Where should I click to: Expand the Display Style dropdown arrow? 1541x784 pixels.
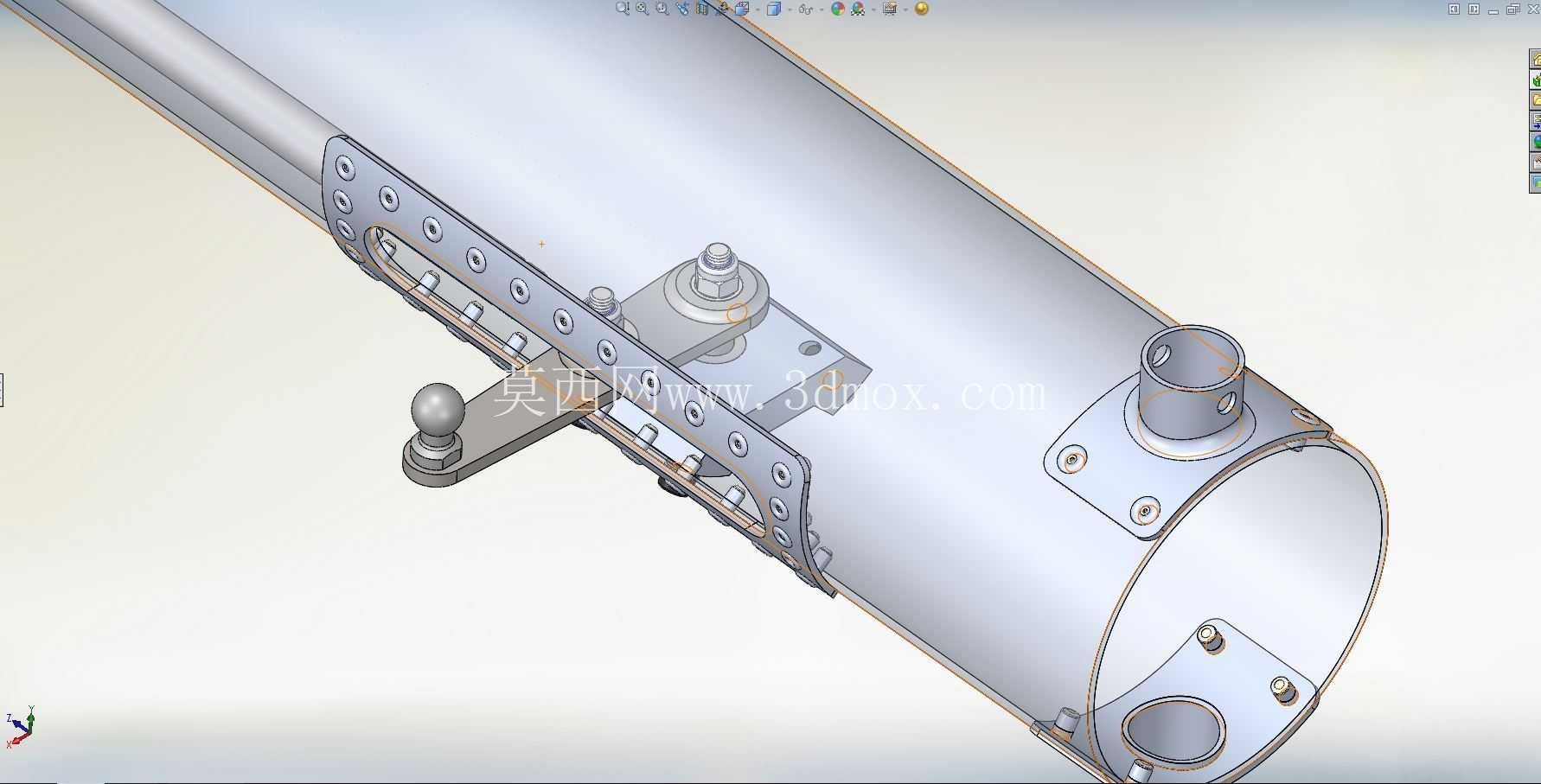click(x=790, y=9)
